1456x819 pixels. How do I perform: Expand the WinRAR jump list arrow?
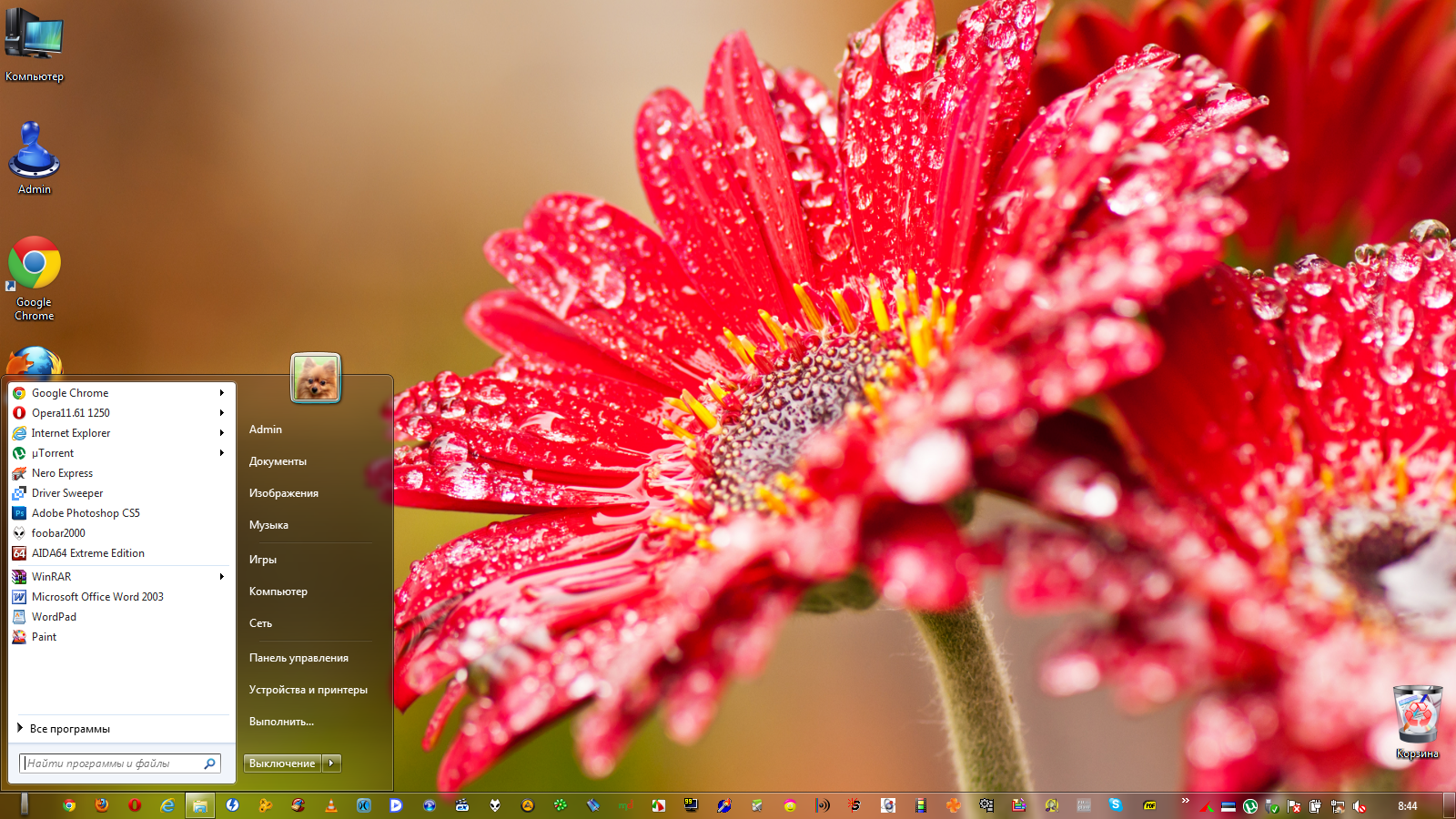click(221, 577)
